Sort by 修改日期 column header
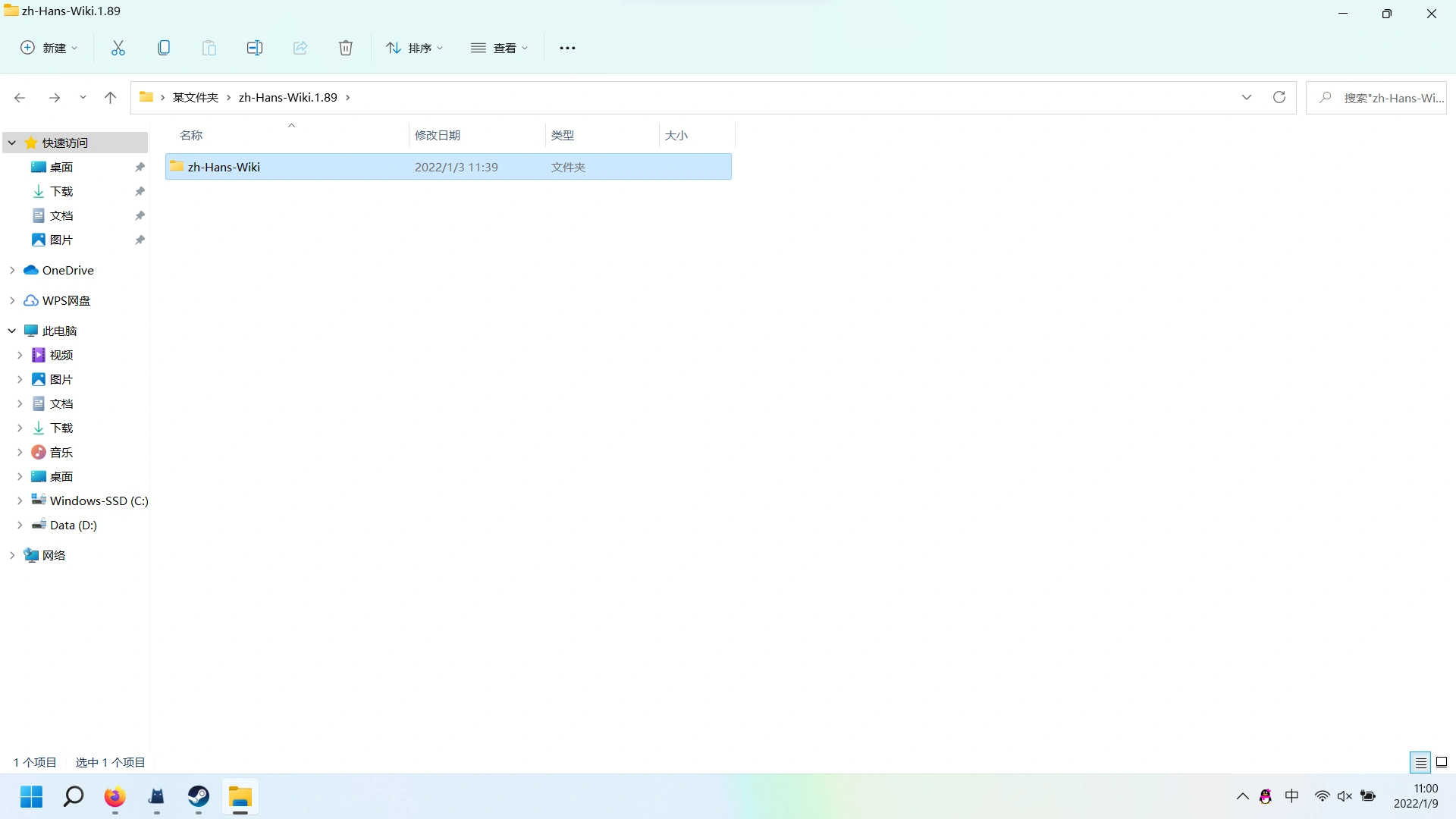 [438, 135]
